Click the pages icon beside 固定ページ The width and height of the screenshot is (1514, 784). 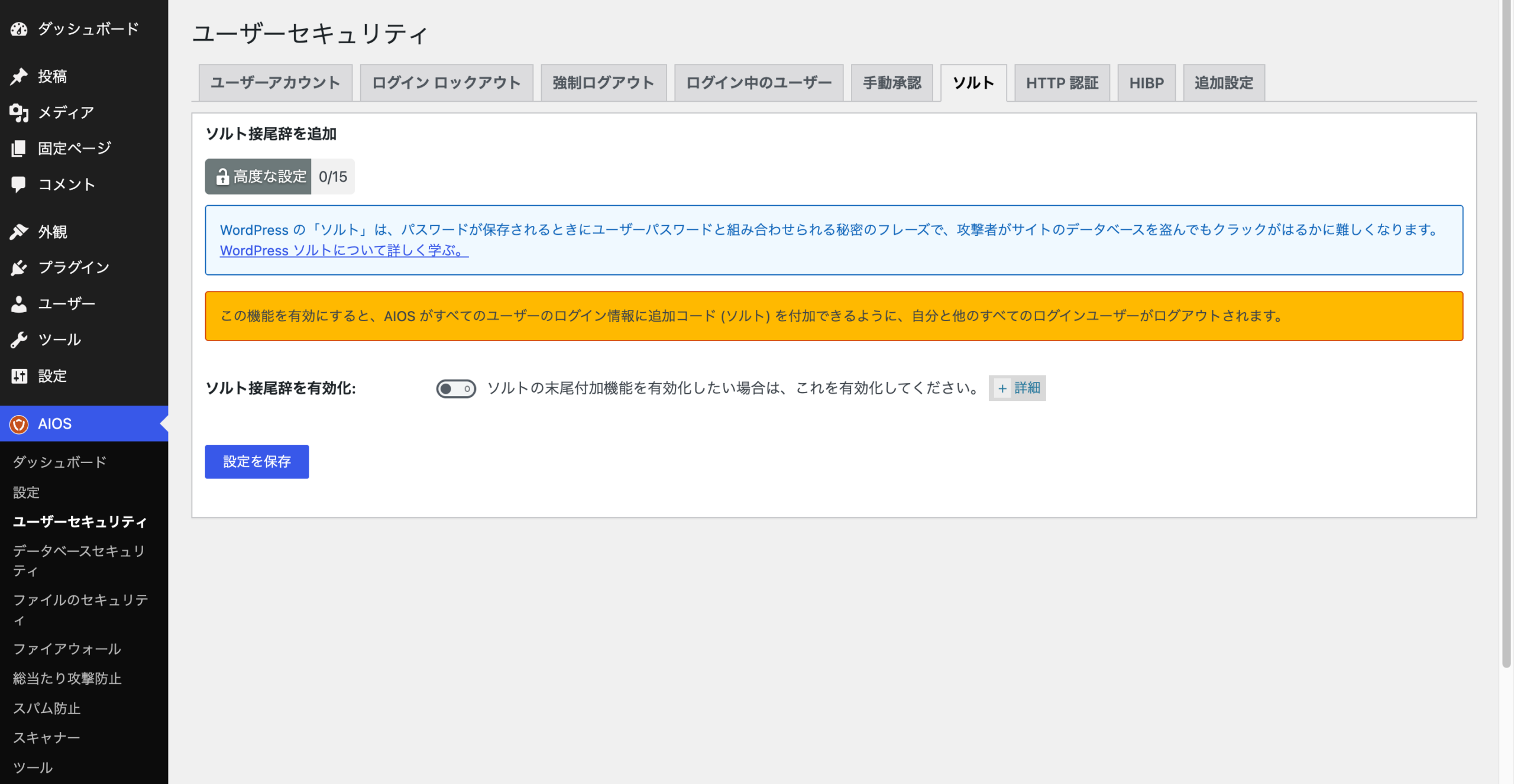click(19, 148)
